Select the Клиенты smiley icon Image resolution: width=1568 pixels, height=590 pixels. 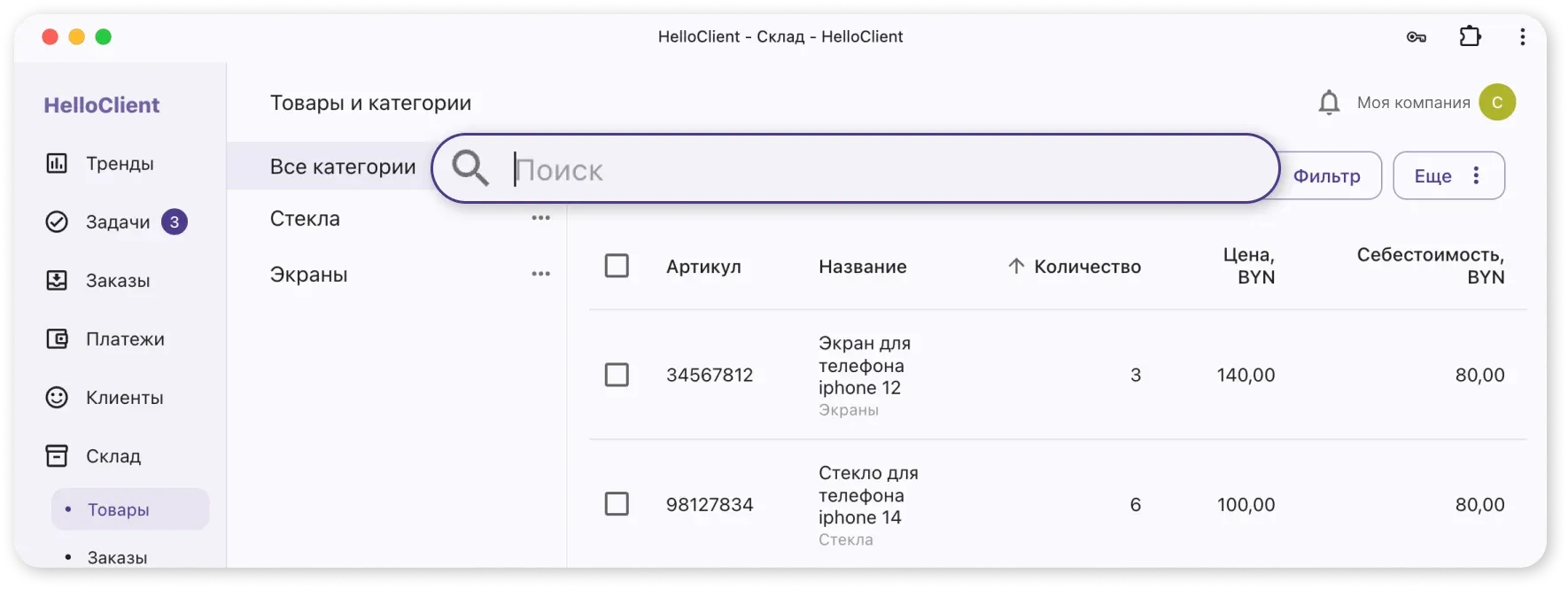56,397
